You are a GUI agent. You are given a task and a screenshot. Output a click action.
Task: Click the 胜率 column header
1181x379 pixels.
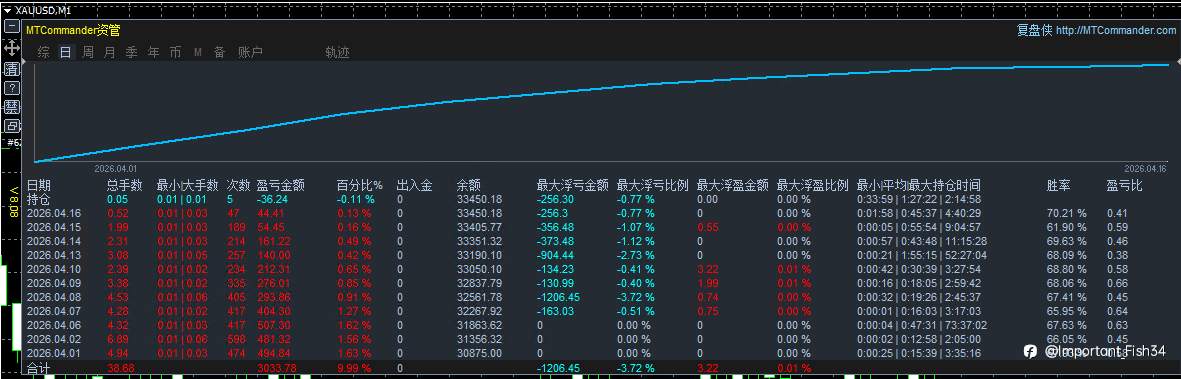(1058, 185)
